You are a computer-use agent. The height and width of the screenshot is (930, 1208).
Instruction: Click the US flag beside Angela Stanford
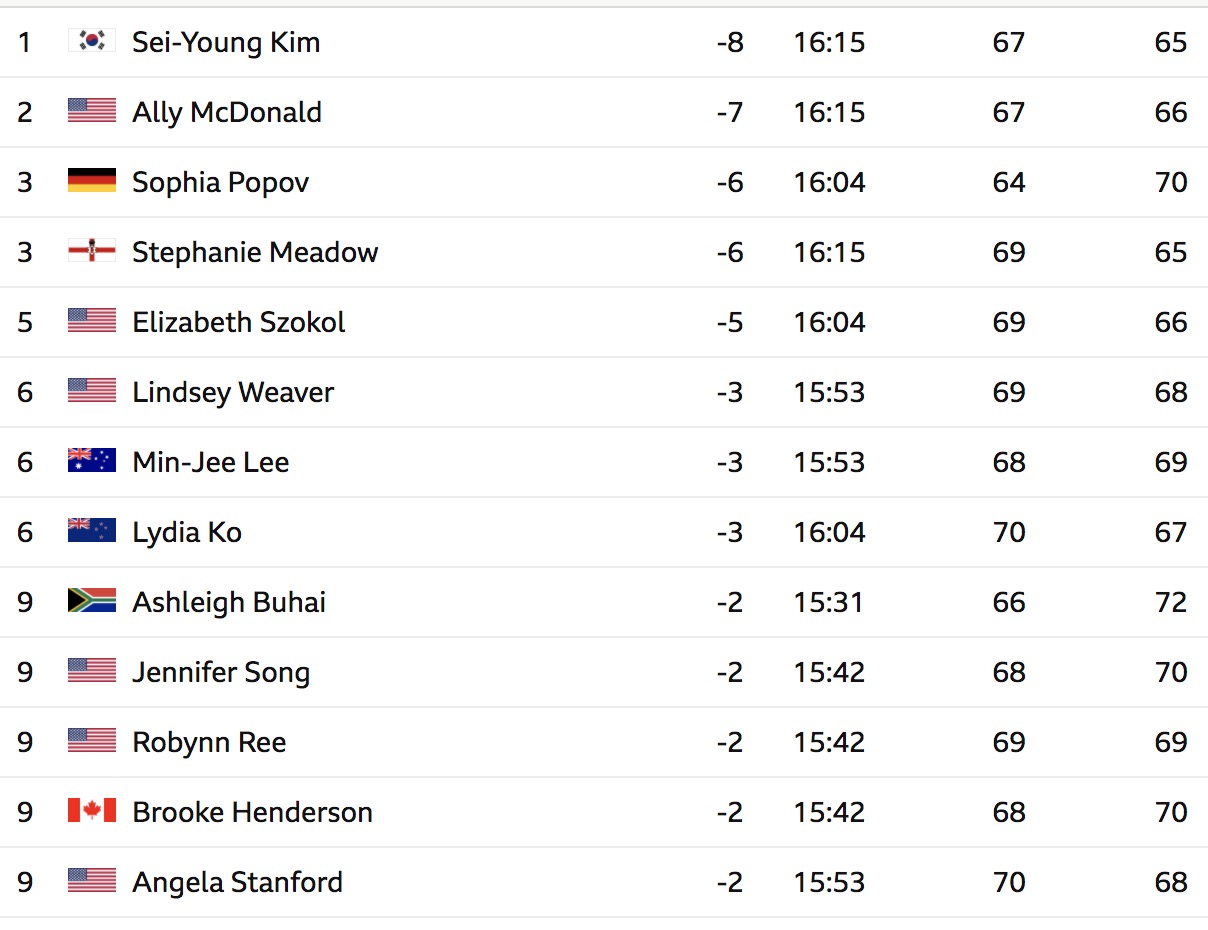tap(92, 881)
